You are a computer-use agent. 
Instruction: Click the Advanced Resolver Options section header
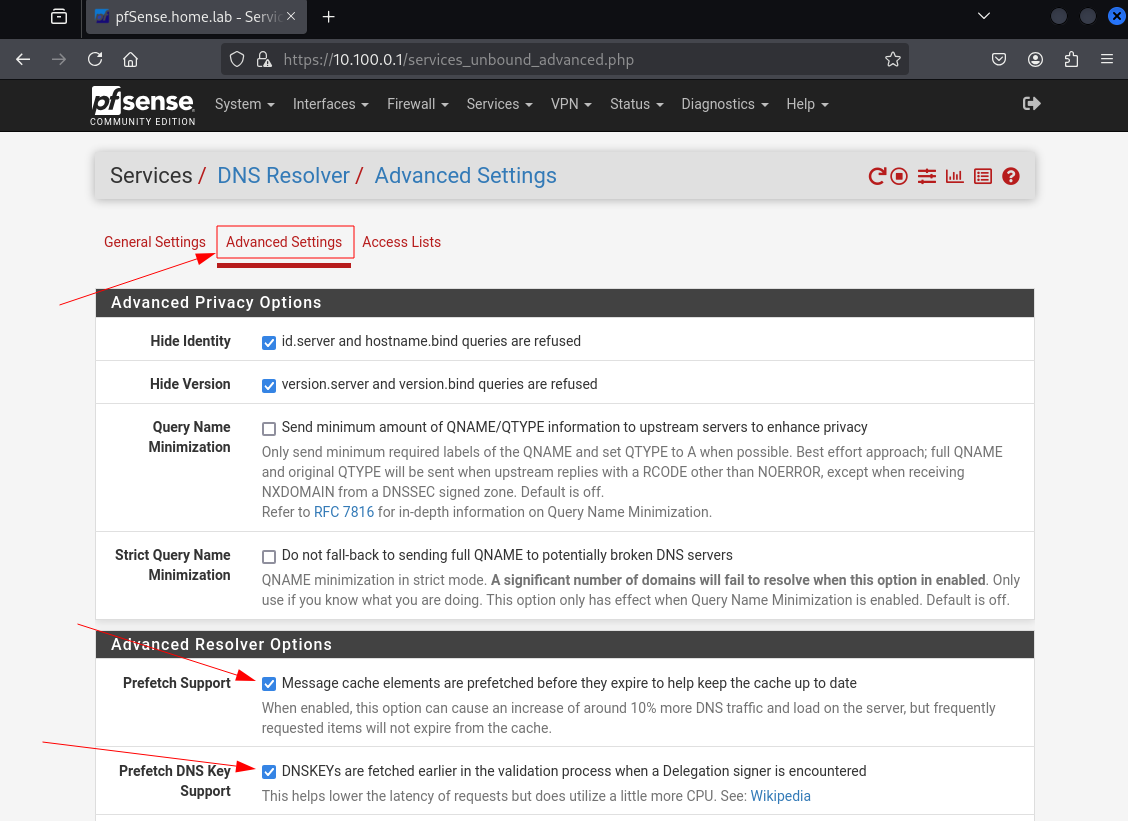point(565,645)
